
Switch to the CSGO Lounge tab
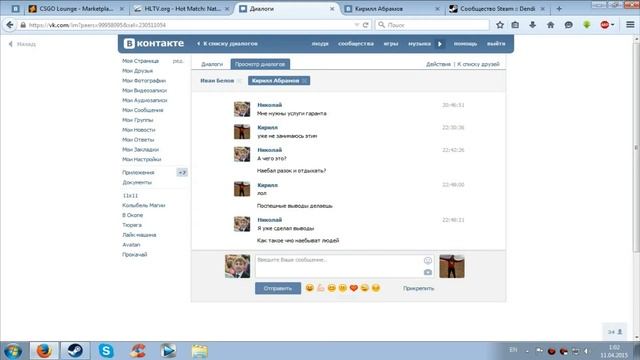tap(76, 9)
